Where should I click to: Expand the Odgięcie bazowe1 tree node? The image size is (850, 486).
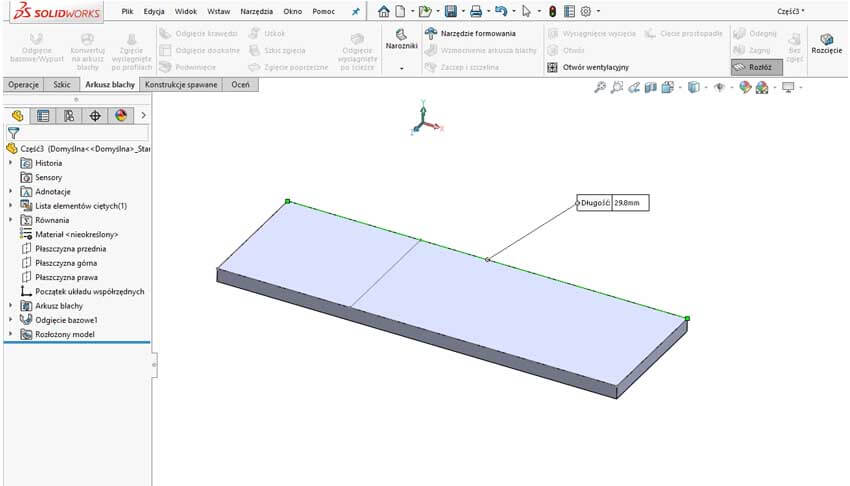(x=10, y=320)
